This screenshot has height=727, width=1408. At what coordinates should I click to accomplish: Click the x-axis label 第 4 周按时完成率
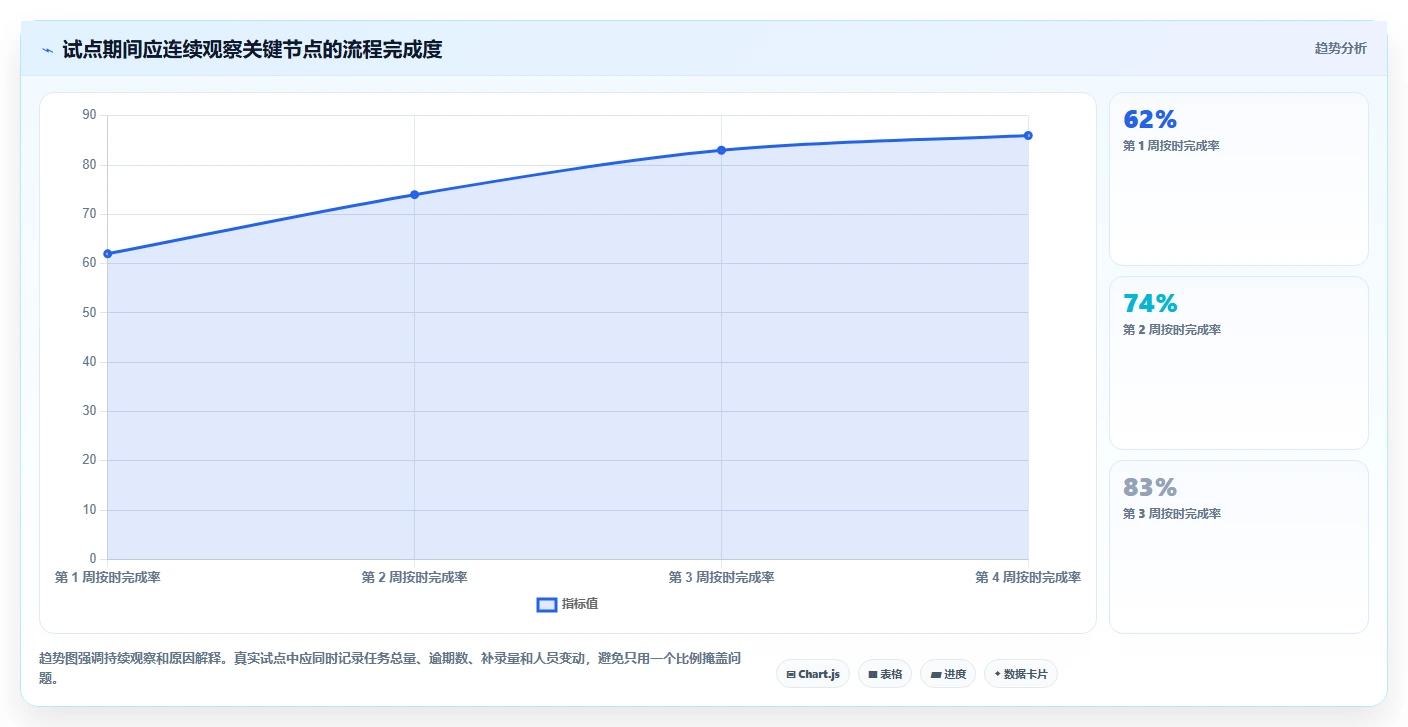pos(1028,577)
